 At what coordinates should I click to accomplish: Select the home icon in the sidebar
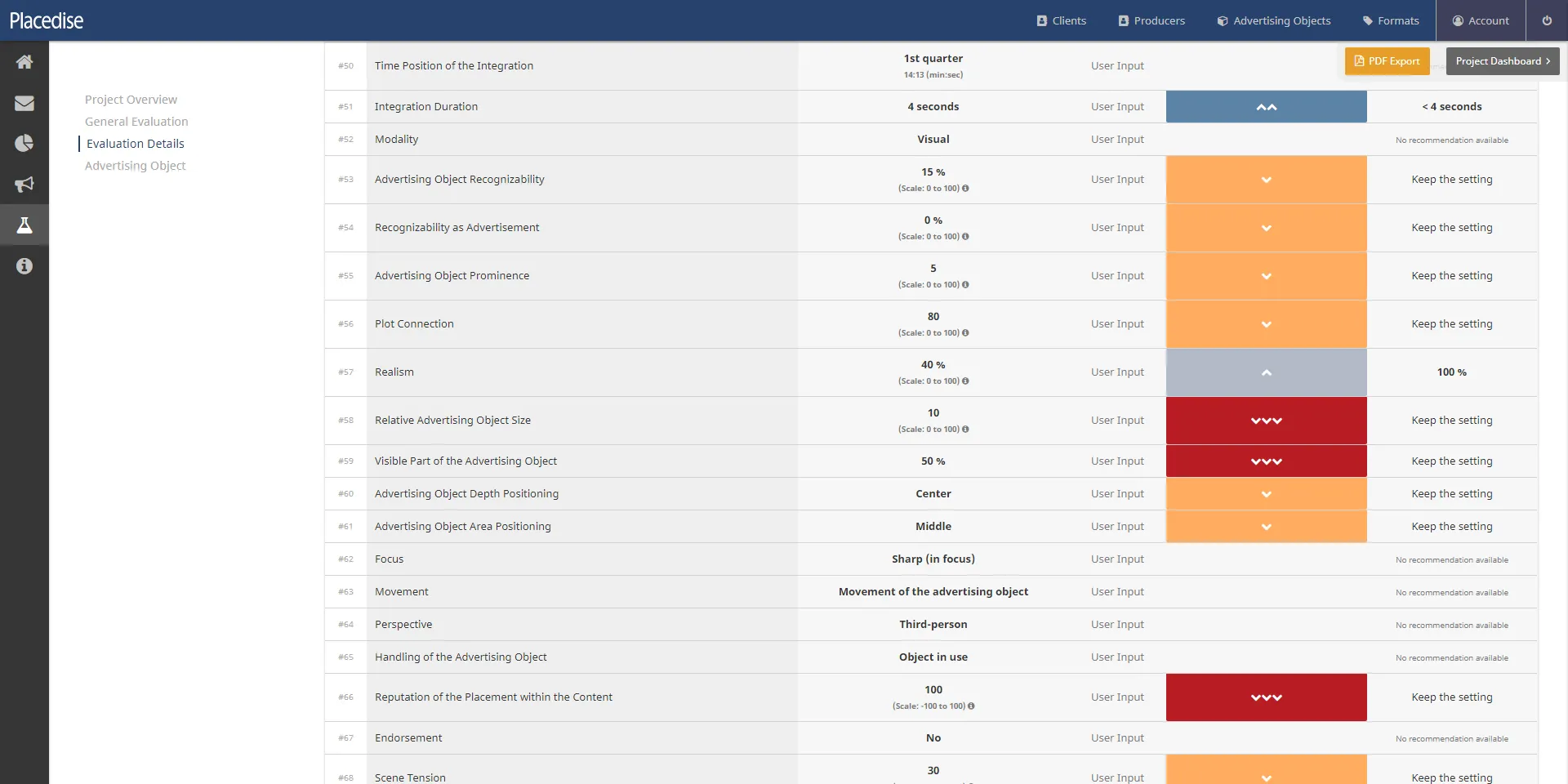click(x=24, y=61)
